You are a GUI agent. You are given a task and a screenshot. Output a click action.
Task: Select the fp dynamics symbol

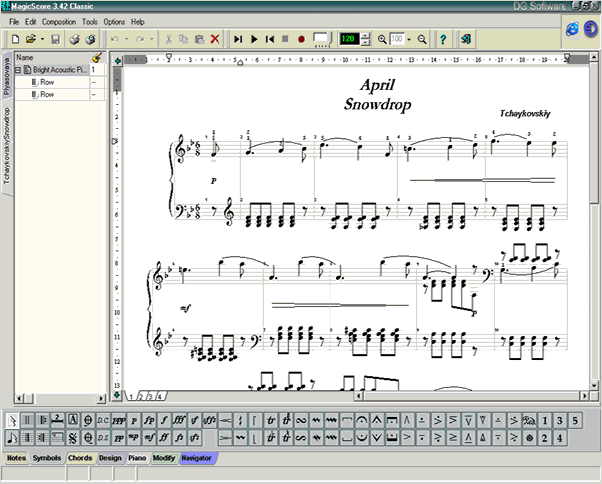click(149, 421)
